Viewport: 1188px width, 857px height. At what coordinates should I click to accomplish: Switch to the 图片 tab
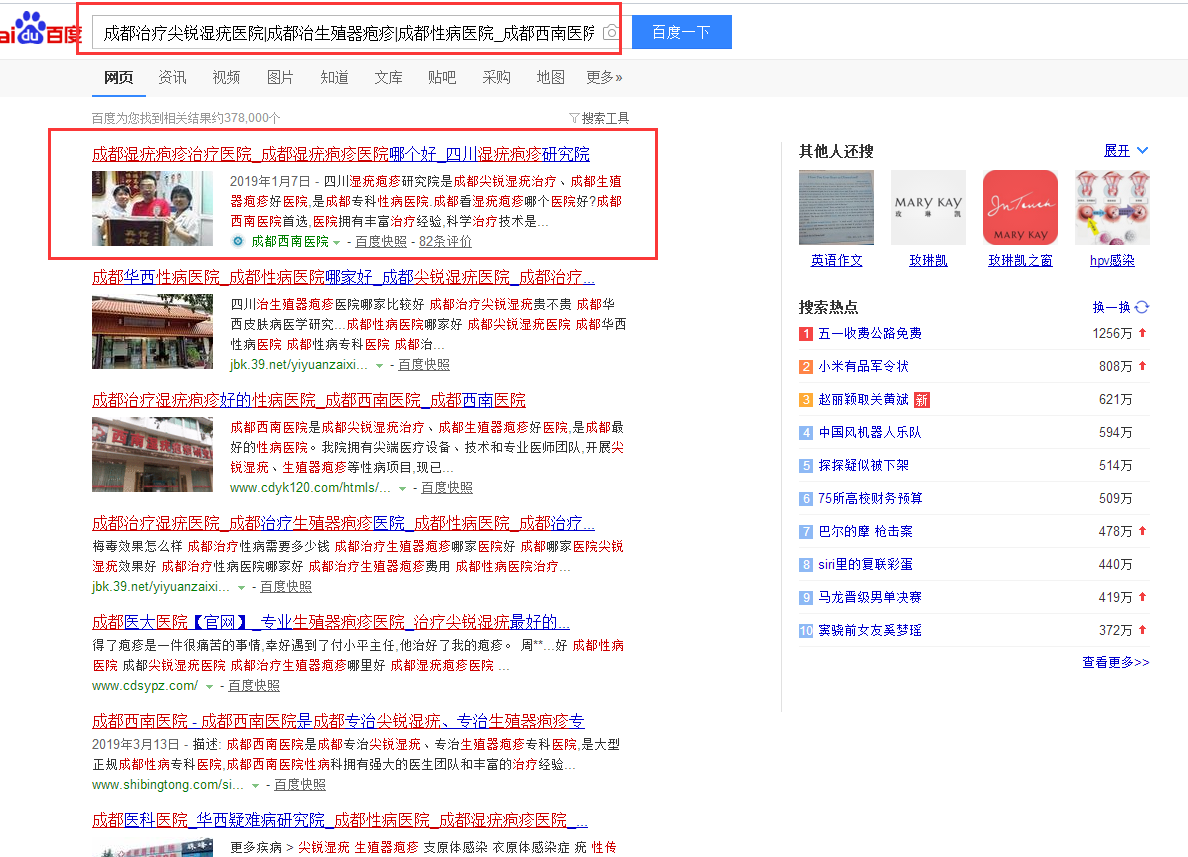280,77
